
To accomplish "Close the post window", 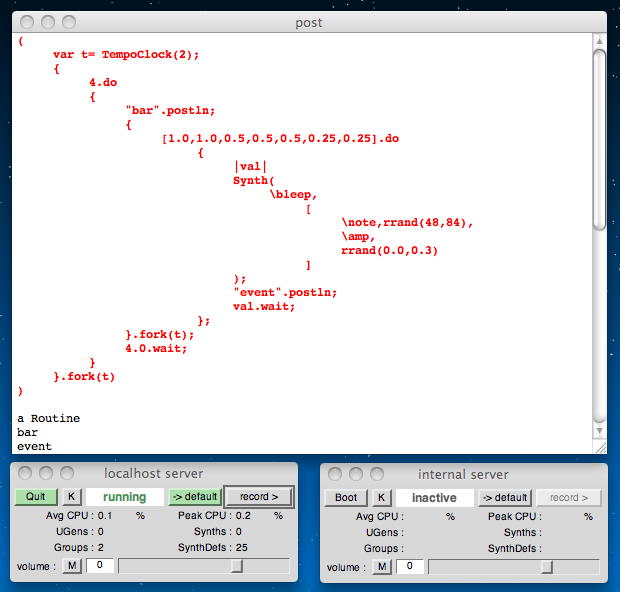I will (x=27, y=22).
